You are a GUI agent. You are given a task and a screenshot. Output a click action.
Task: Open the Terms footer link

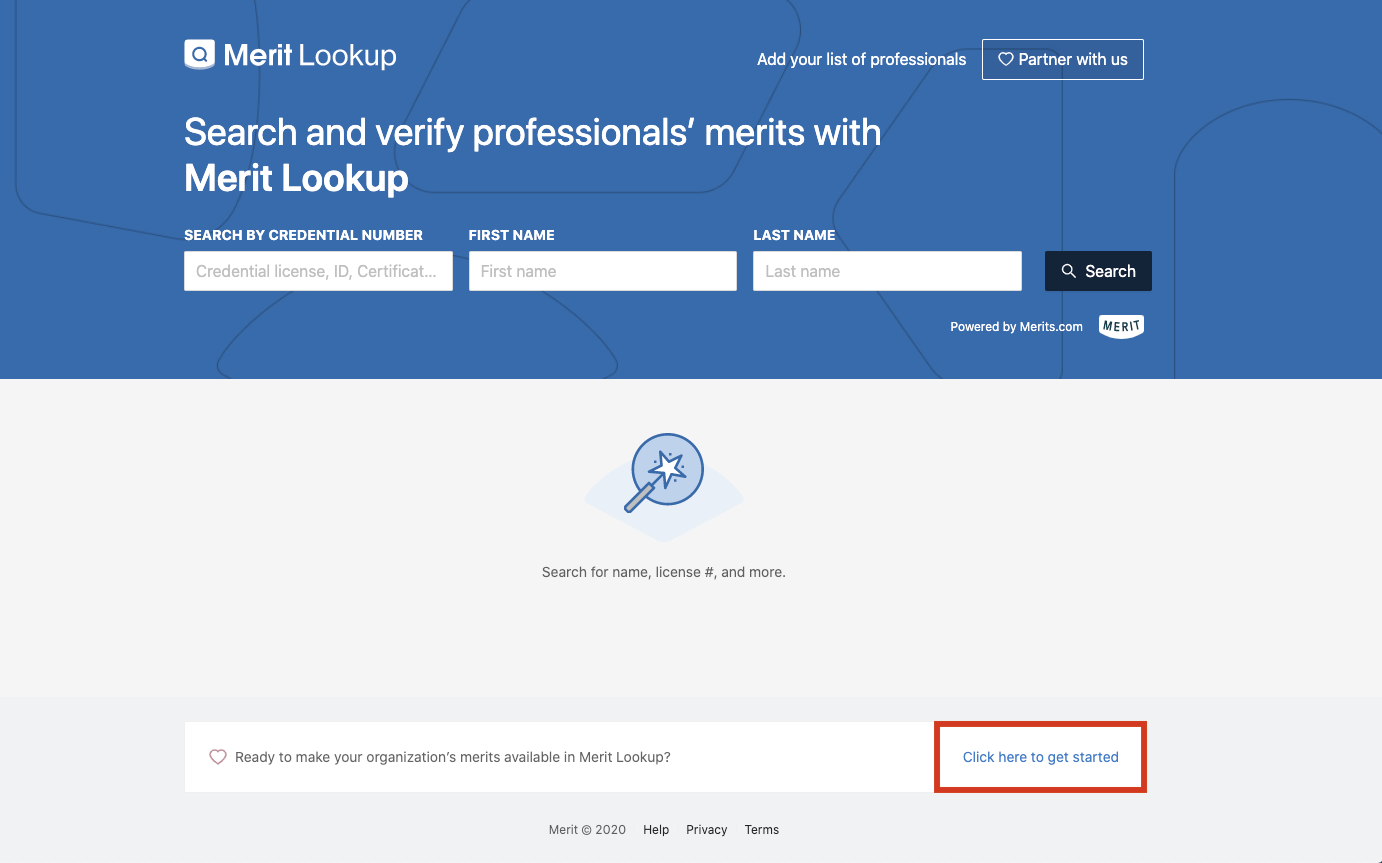(762, 830)
